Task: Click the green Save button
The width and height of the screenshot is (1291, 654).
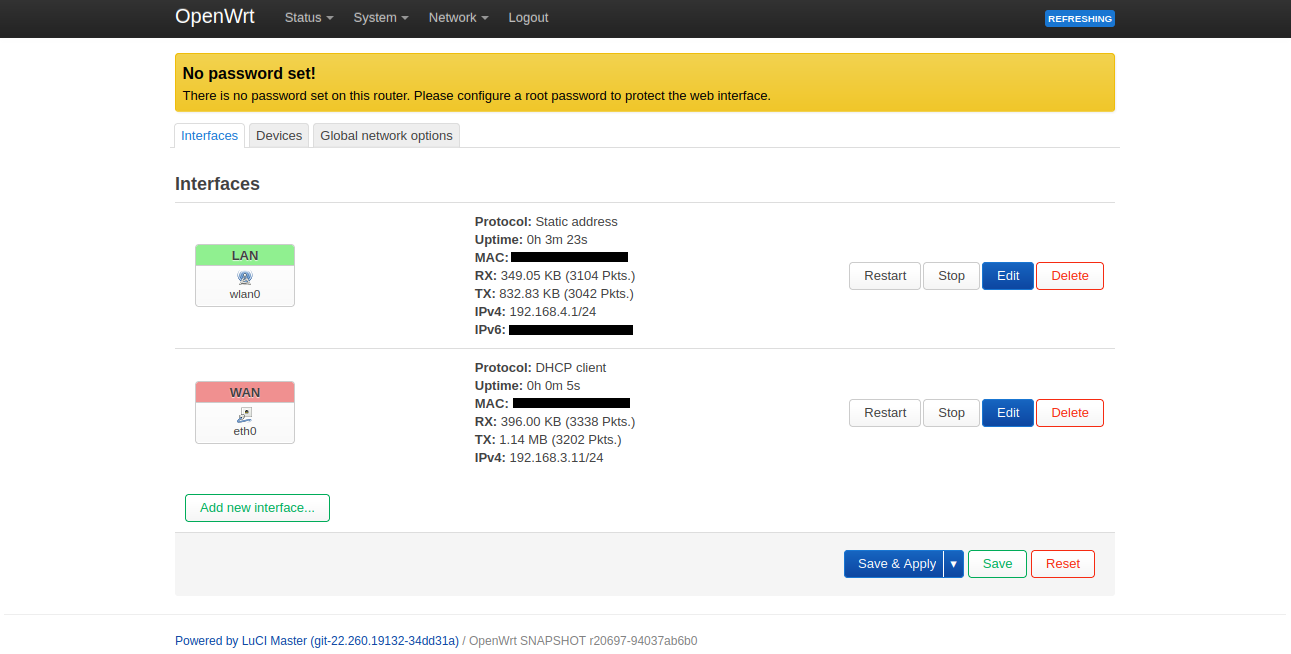Action: tap(997, 564)
